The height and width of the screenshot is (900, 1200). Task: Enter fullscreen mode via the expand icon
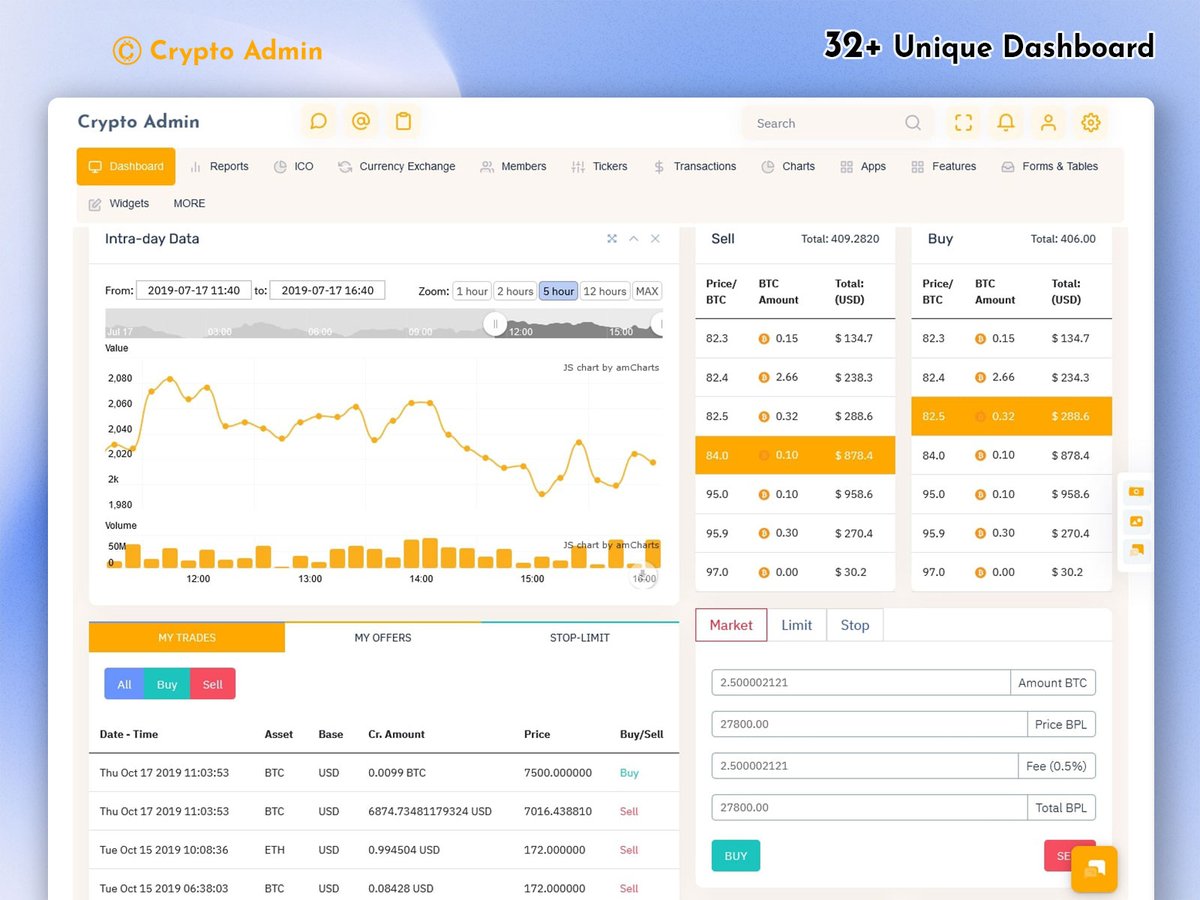[963, 122]
